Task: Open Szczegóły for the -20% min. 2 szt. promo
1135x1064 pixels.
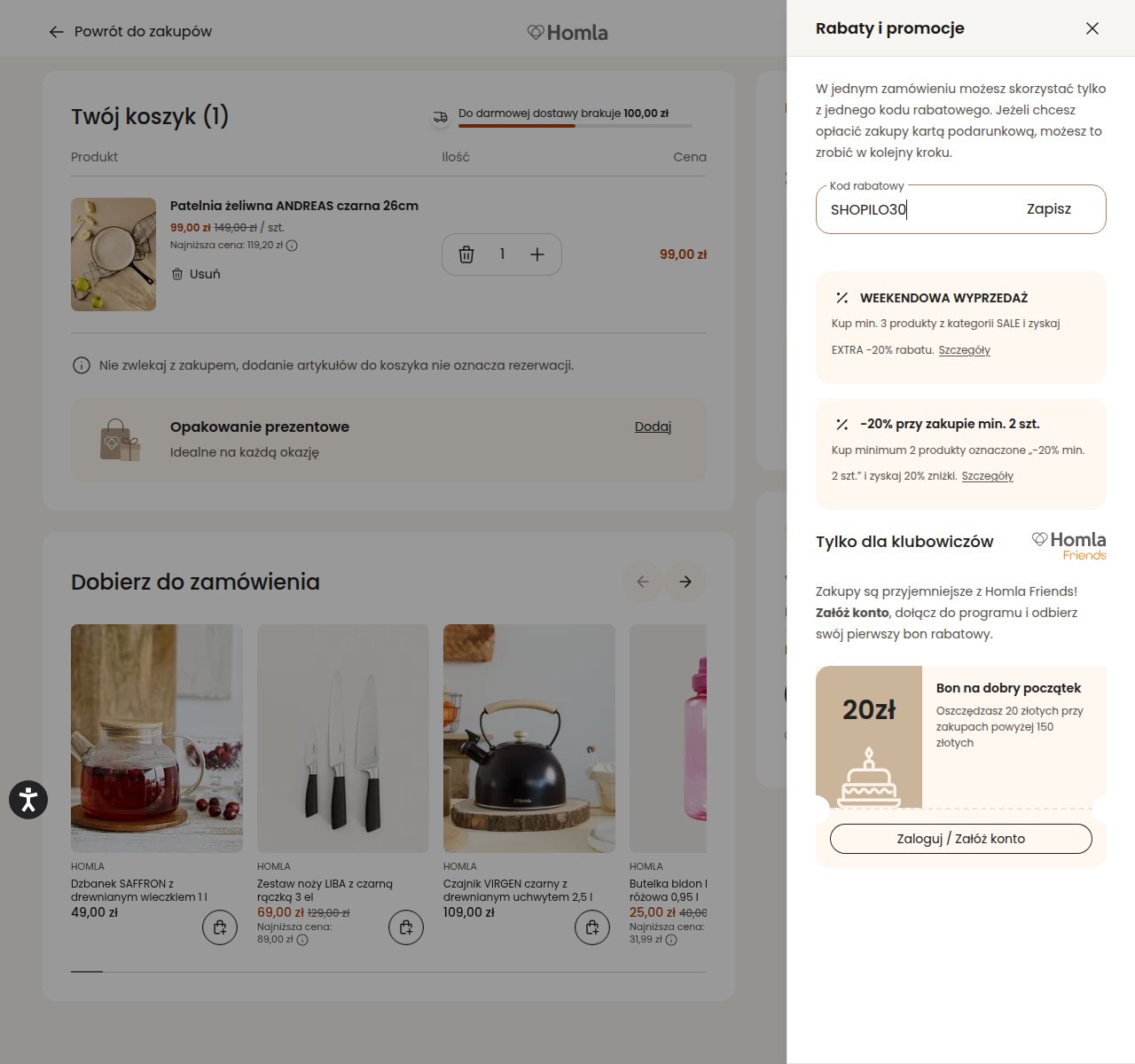Action: coord(988,476)
